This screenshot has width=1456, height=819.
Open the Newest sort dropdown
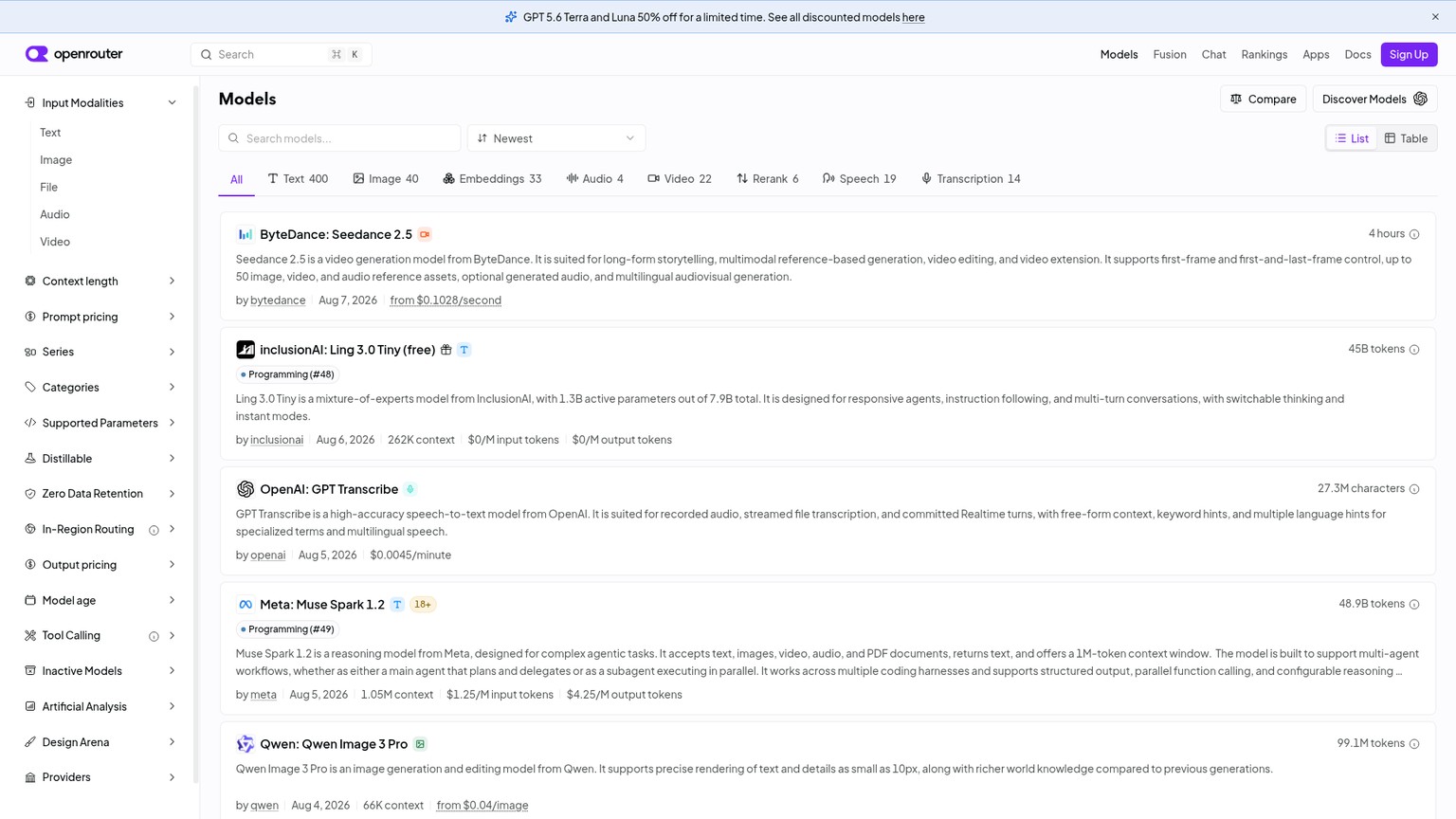coord(556,138)
